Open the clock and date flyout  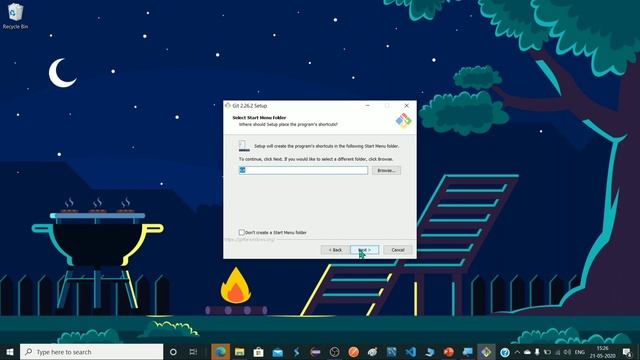click(602, 352)
